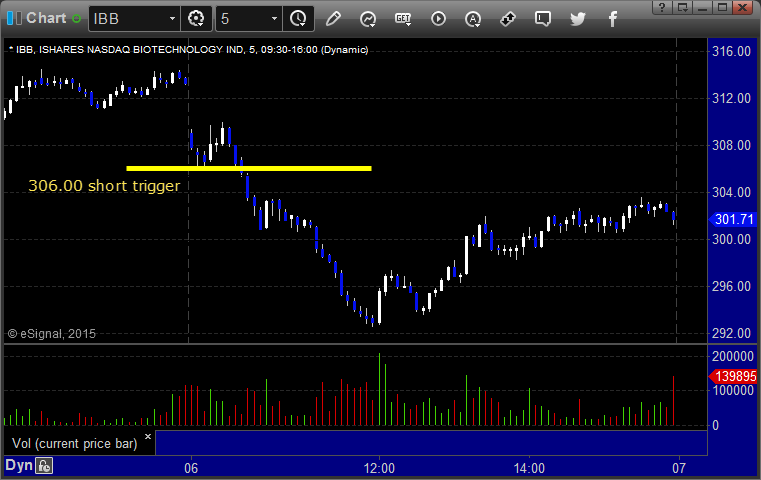Click the 301.71 current price marker
This screenshot has width=761, height=480.
point(733,219)
